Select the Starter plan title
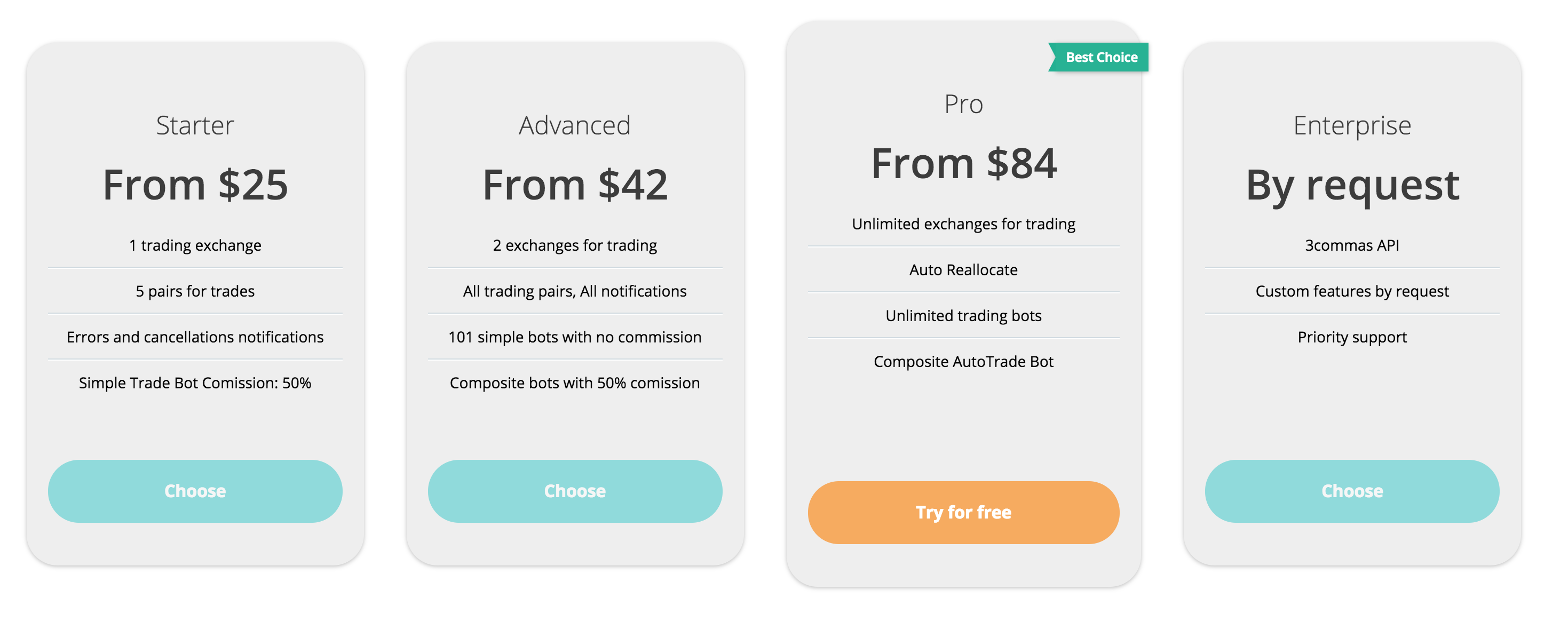This screenshot has width=1568, height=622. tap(195, 125)
